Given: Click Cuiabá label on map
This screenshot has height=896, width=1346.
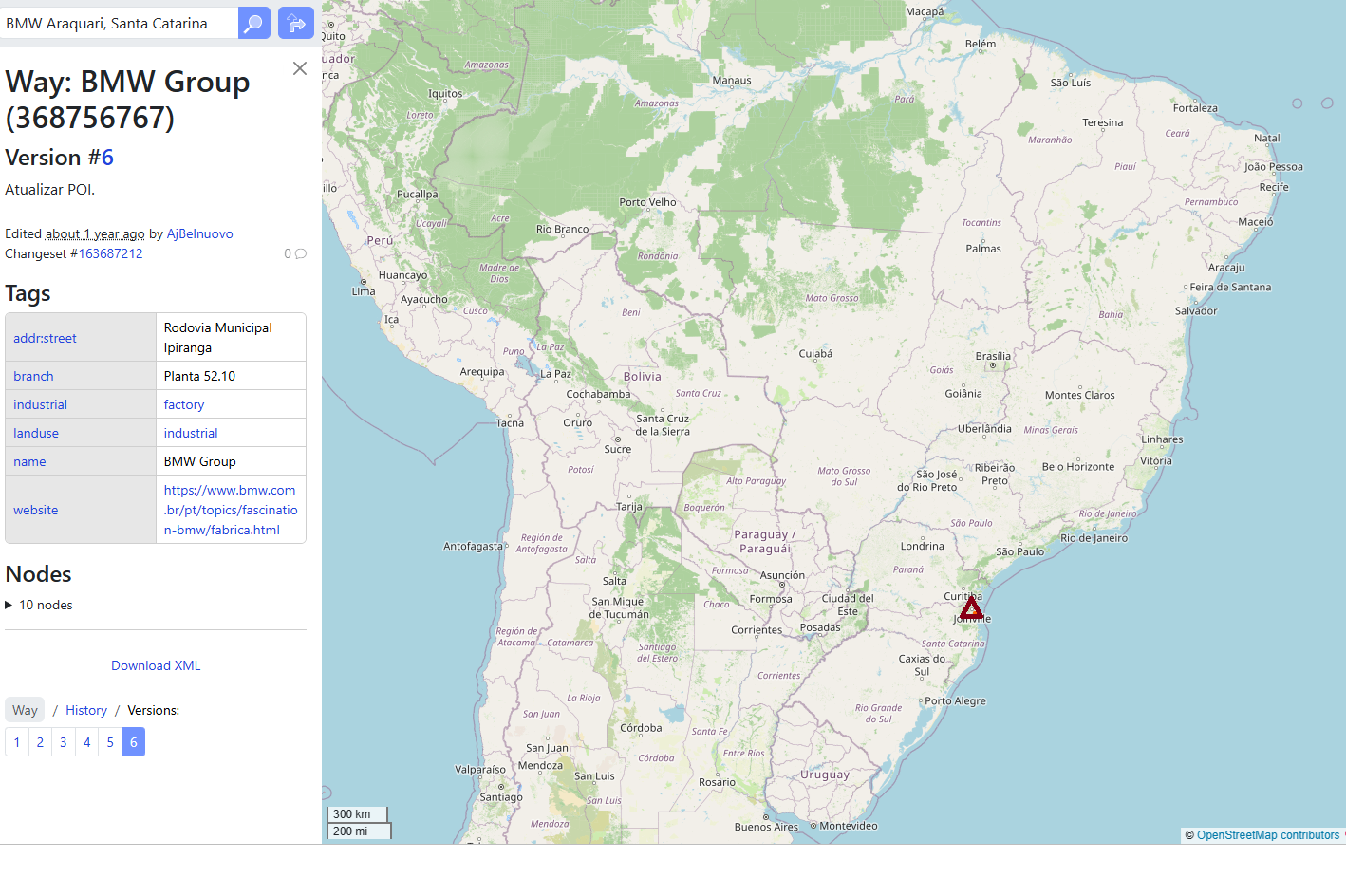Looking at the screenshot, I should click(x=815, y=354).
